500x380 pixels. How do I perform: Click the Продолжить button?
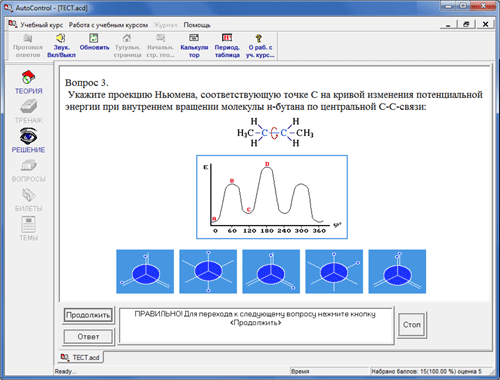[88, 315]
